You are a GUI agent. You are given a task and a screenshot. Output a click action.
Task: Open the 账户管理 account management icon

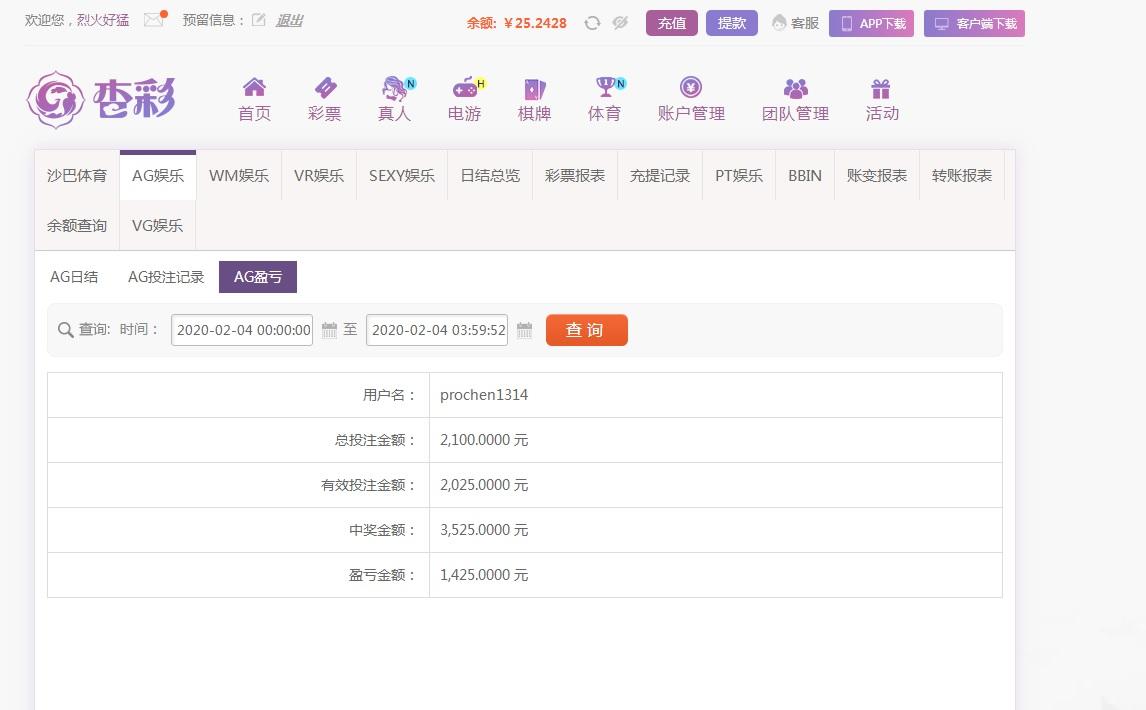click(690, 97)
